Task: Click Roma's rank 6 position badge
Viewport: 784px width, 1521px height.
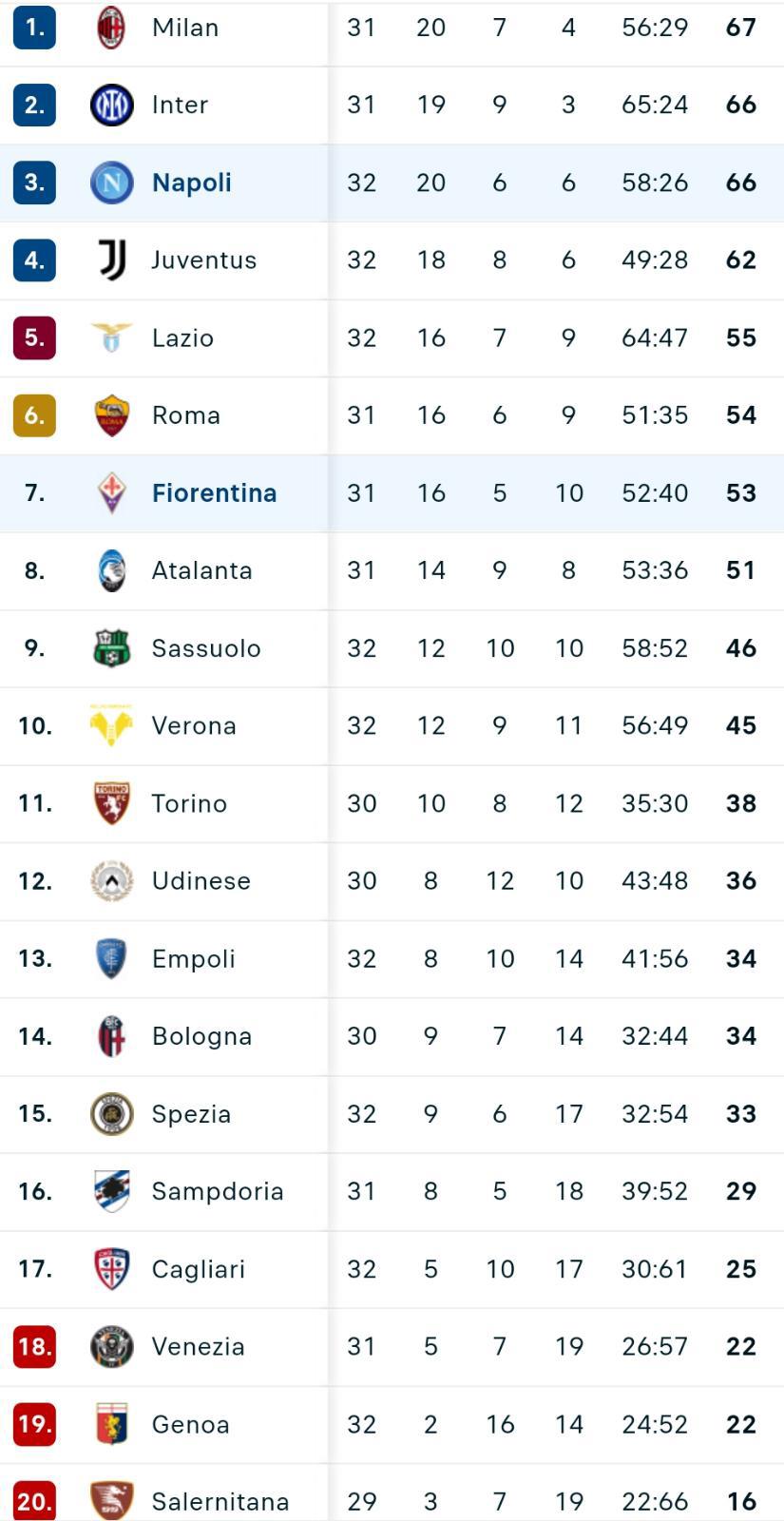Action: (x=34, y=415)
